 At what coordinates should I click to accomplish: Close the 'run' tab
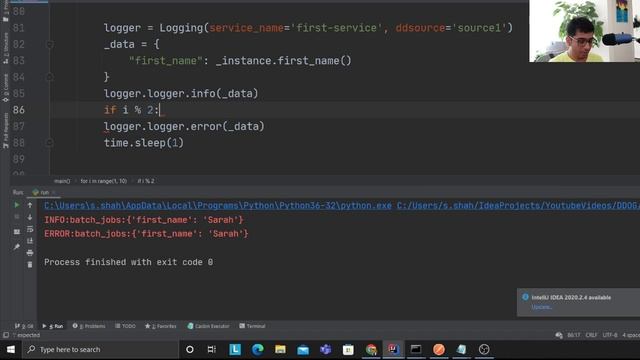[54, 192]
